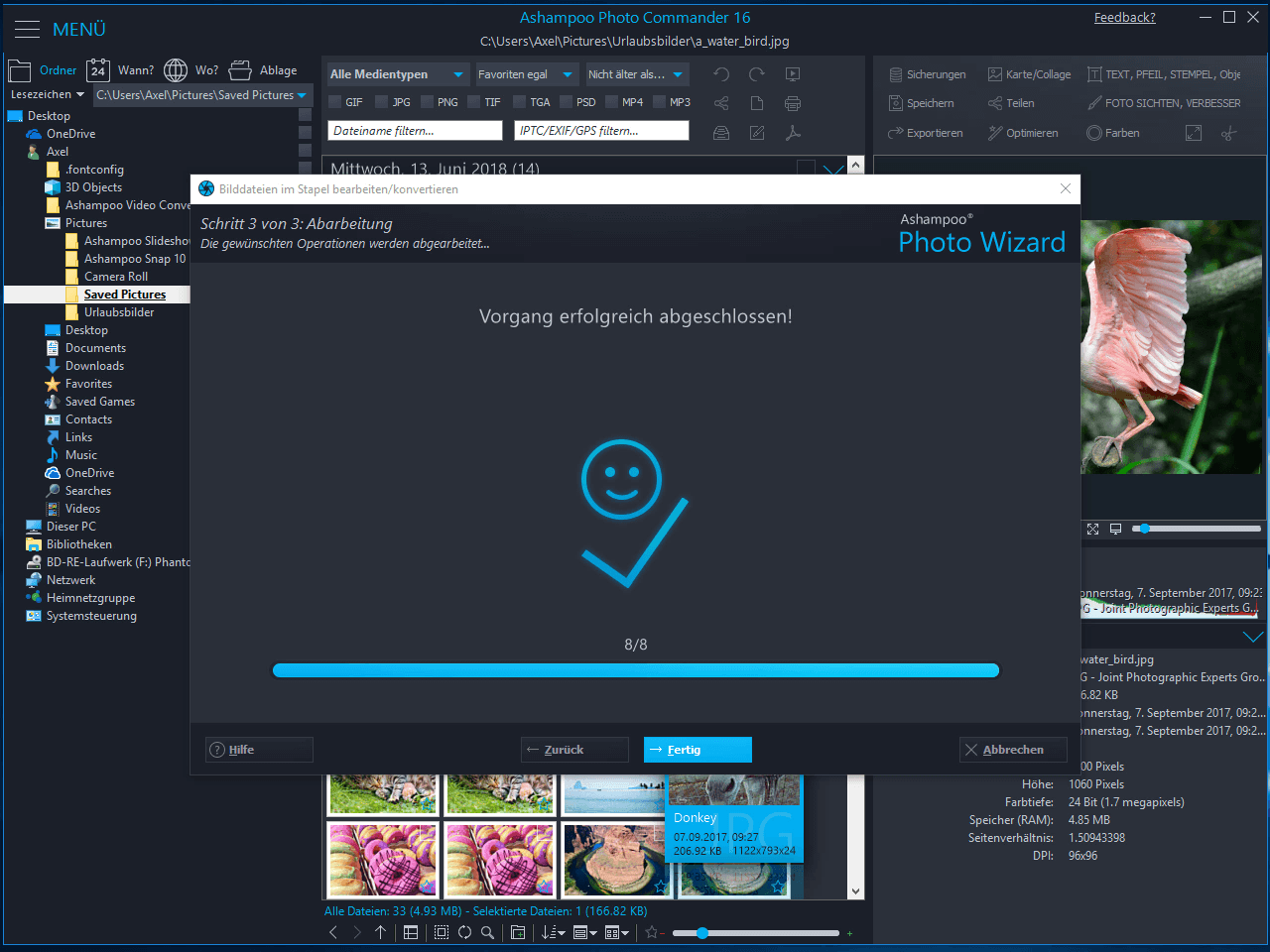
Task: Click the Hilfe button
Action: (x=259, y=750)
